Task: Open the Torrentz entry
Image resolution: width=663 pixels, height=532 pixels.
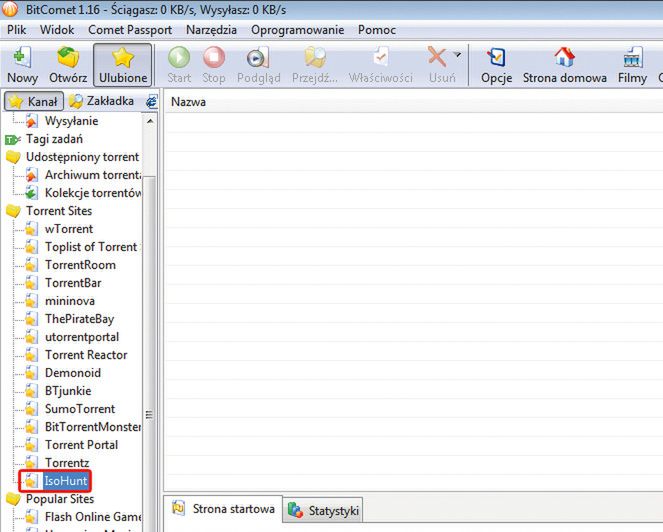Action: (67, 463)
